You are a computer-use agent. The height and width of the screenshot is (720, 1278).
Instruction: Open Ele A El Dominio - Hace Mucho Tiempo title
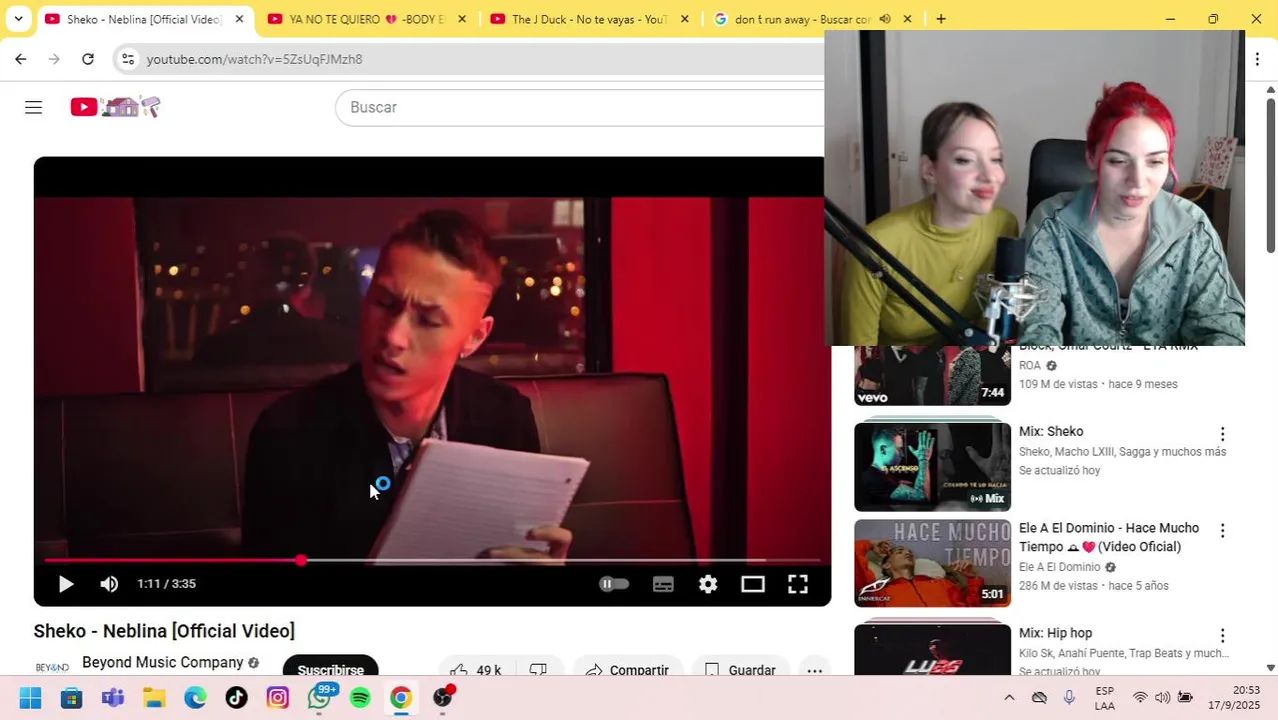(x=1109, y=537)
